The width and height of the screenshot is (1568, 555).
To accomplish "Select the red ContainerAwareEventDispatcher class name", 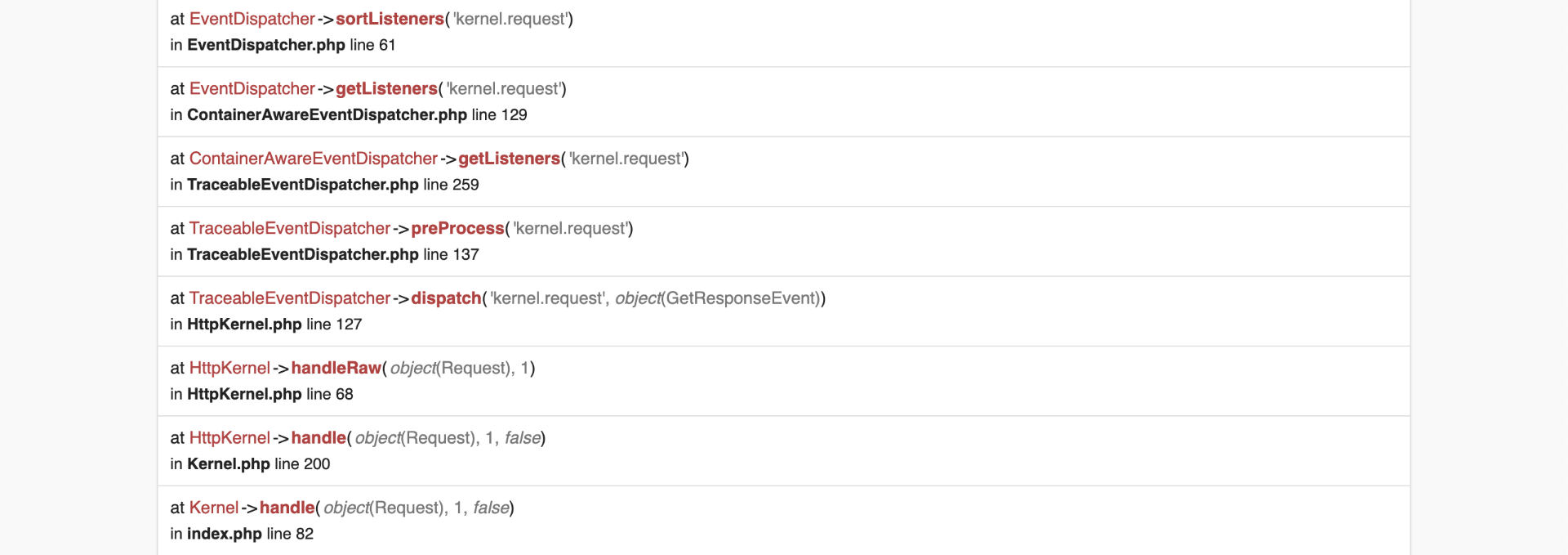I will [x=313, y=159].
